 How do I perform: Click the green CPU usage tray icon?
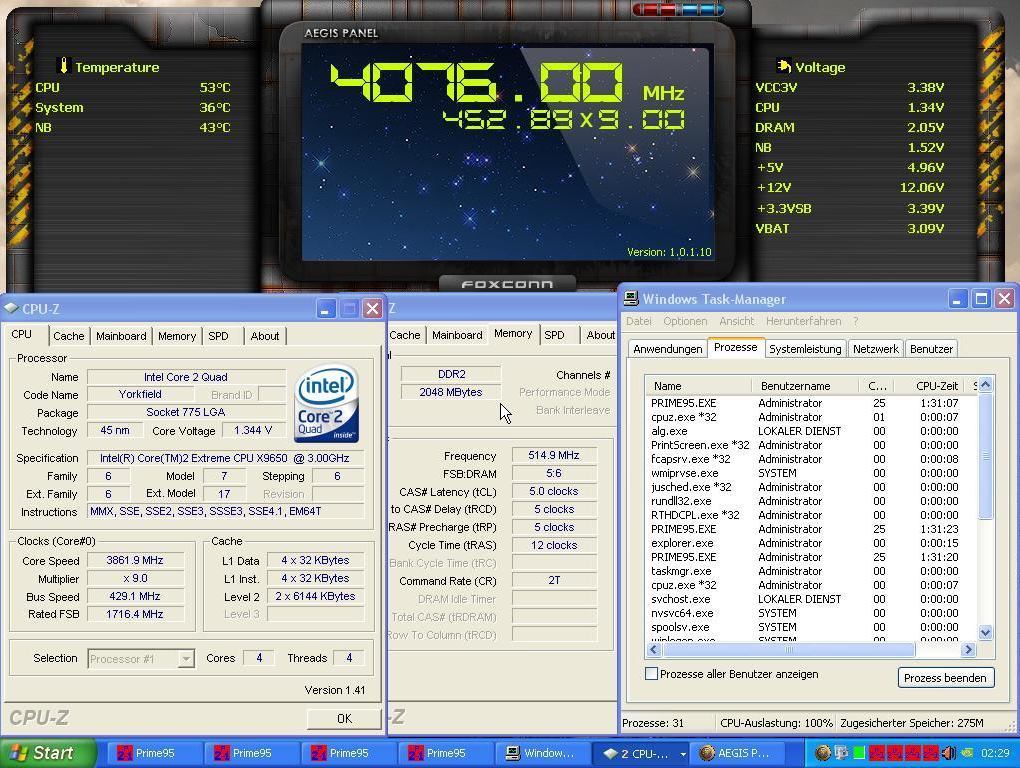click(859, 753)
